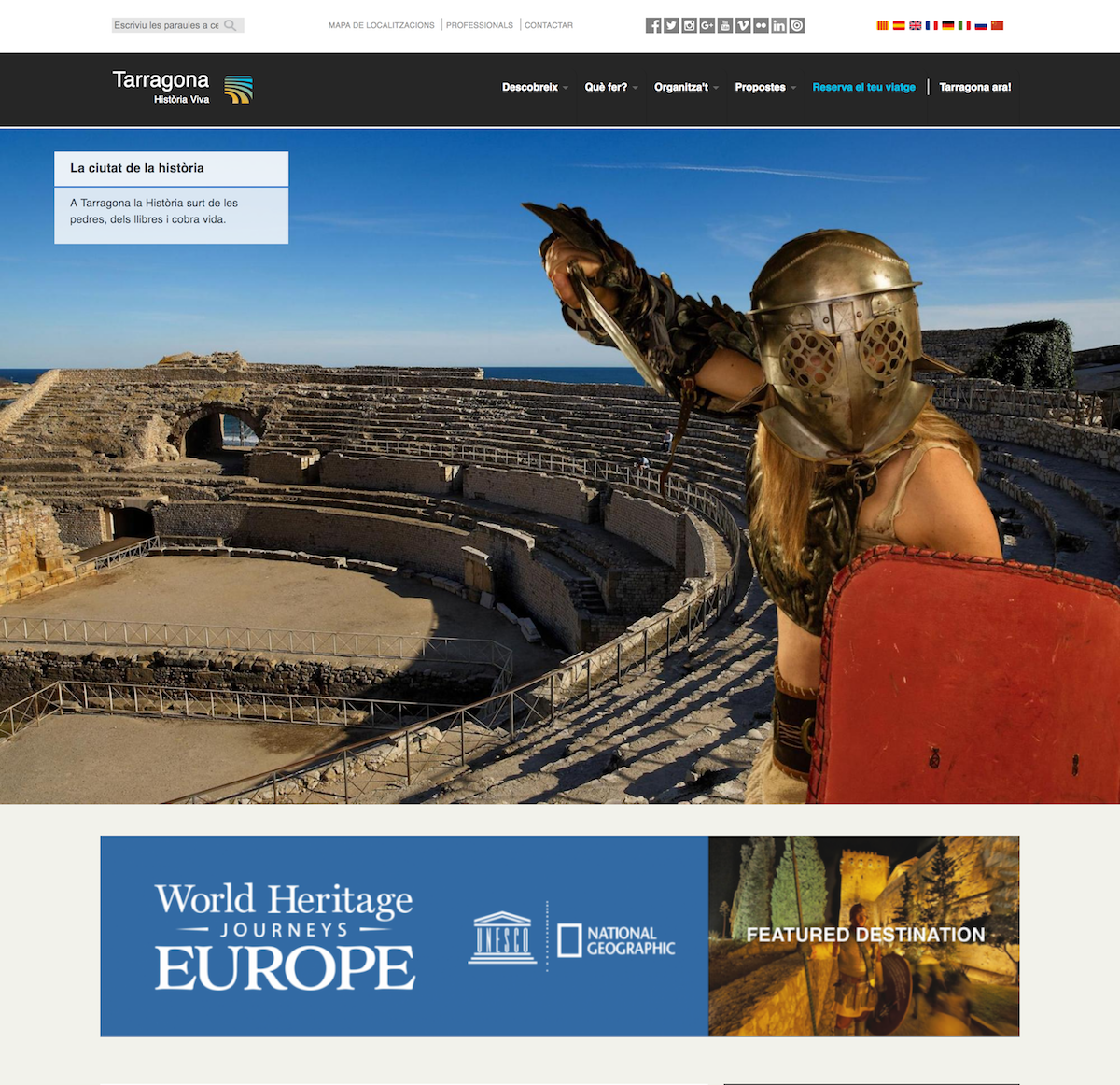
Task: Open the Twitter social icon
Action: coord(671,25)
